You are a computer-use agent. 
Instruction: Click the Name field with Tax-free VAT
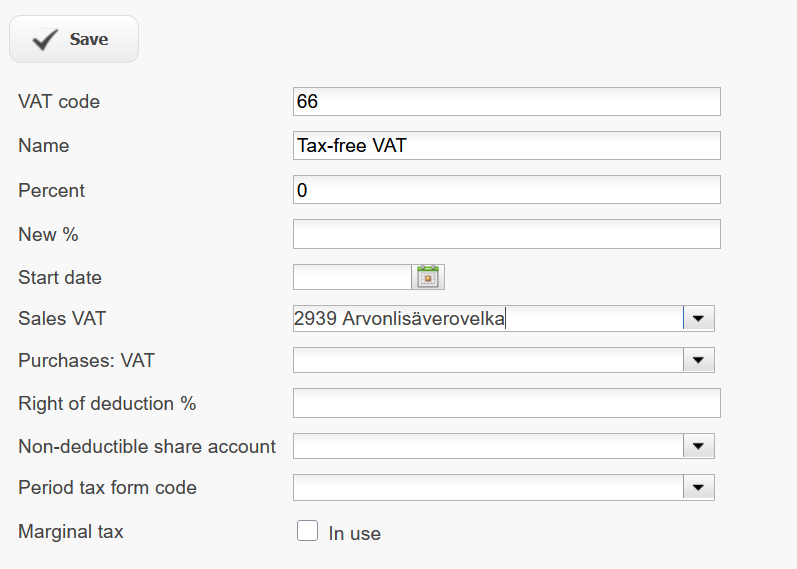507,145
